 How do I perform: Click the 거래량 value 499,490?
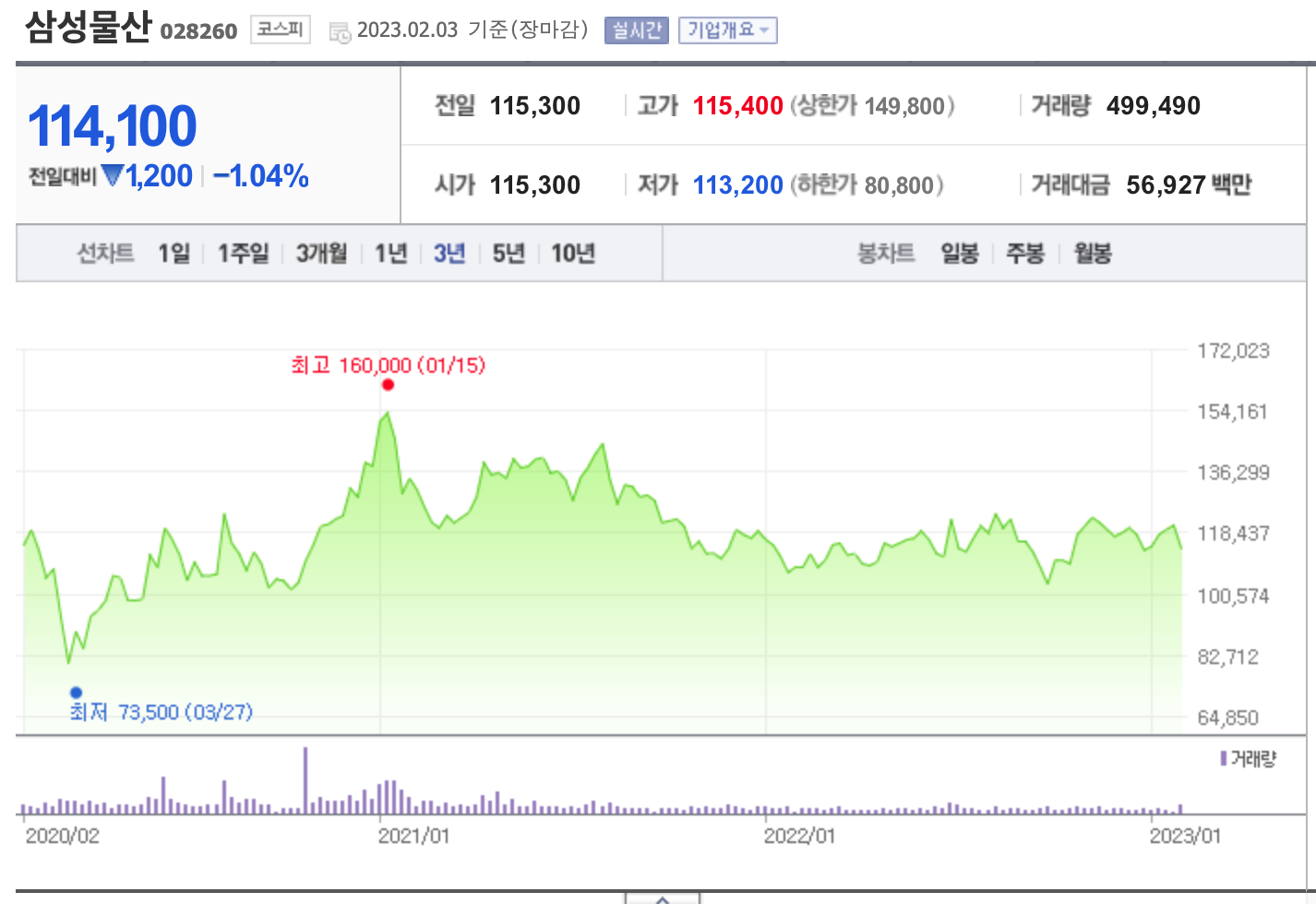pyautogui.click(x=1154, y=106)
